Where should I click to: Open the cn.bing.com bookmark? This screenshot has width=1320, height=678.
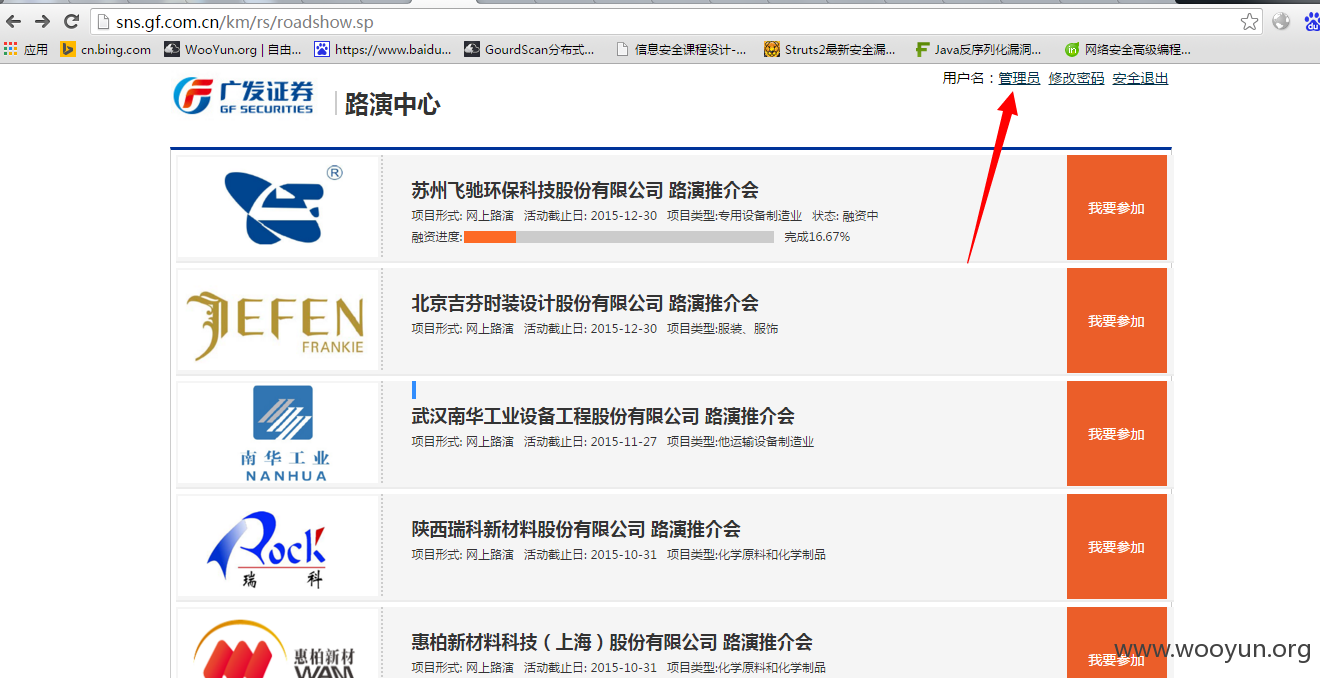(106, 49)
